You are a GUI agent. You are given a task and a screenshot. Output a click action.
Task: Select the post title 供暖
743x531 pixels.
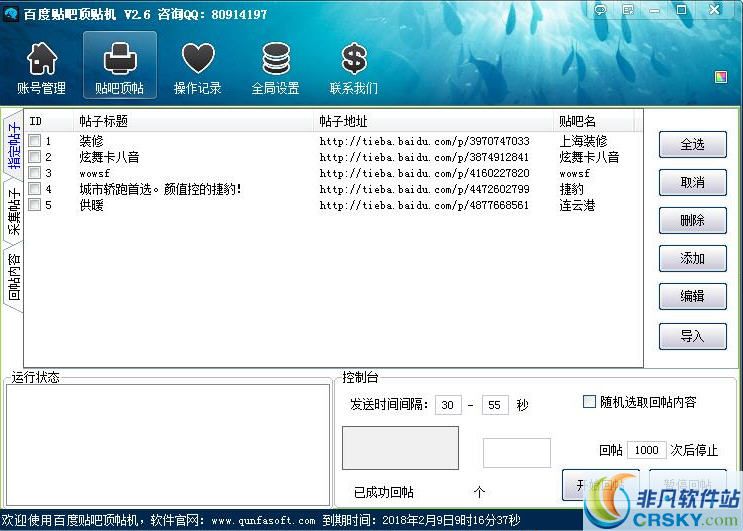coord(91,205)
